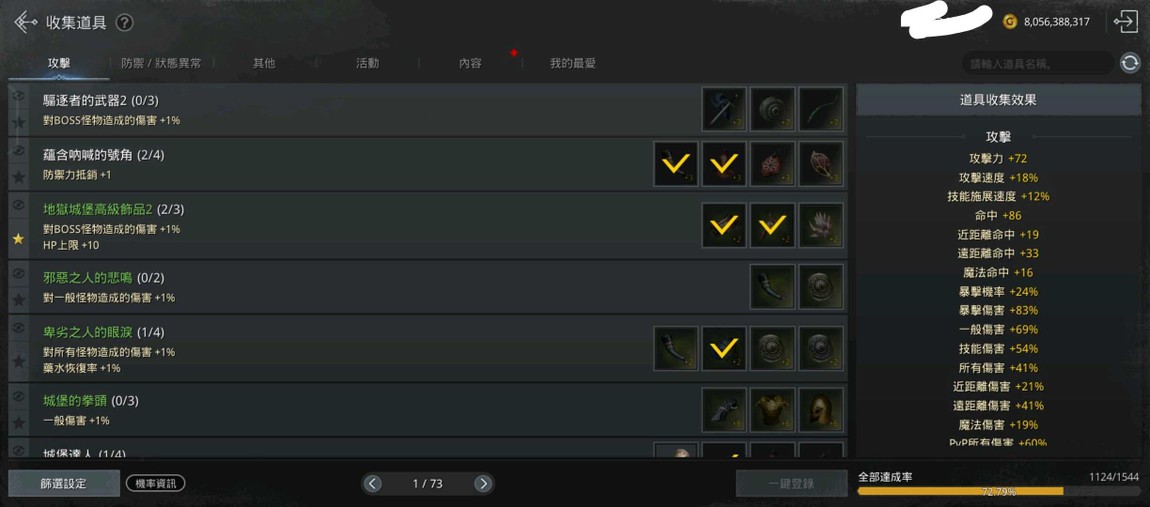This screenshot has width=1150, height=507.
Task: Open the 我的最愛 tab
Action: [x=573, y=63]
